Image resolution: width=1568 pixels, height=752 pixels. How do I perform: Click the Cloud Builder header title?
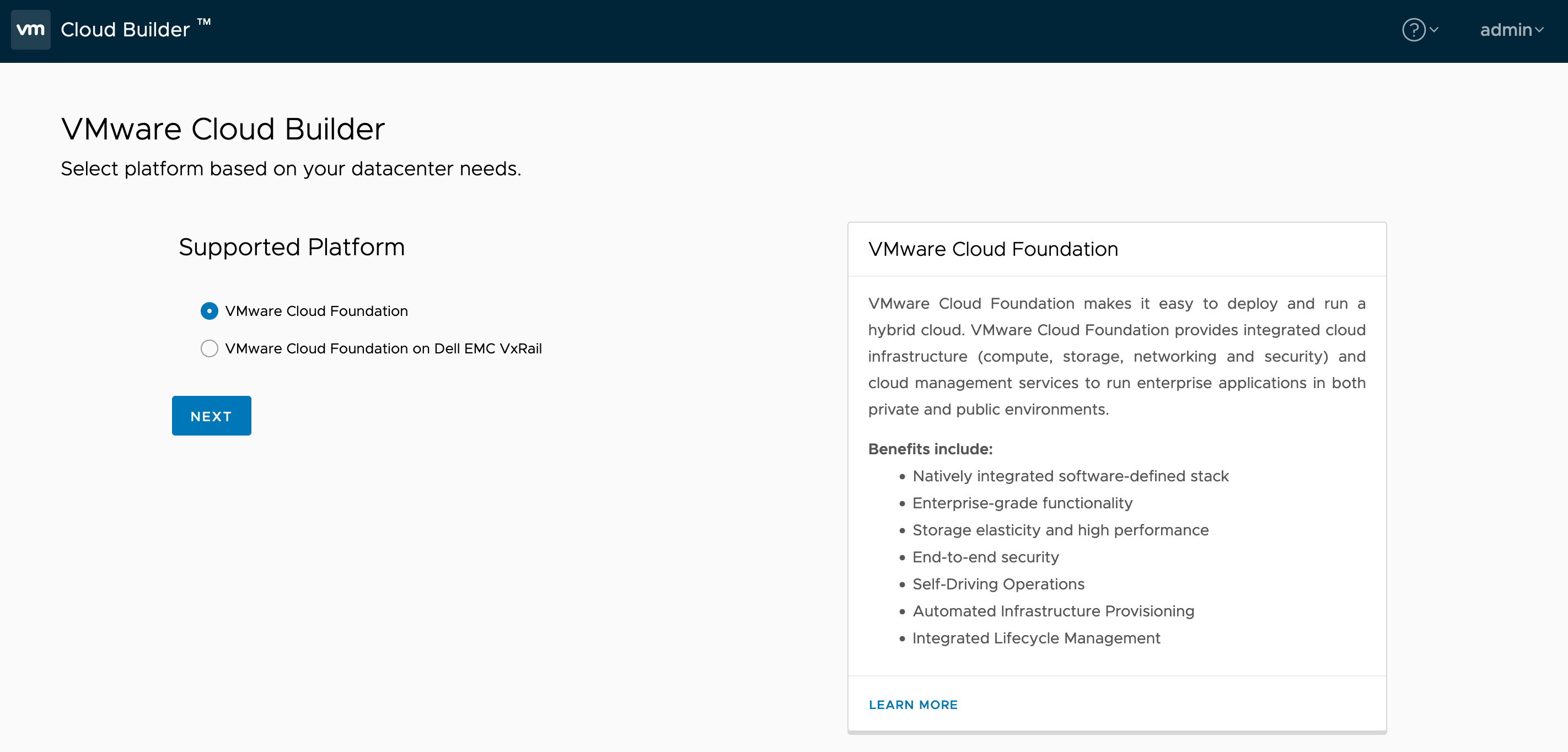tap(135, 29)
